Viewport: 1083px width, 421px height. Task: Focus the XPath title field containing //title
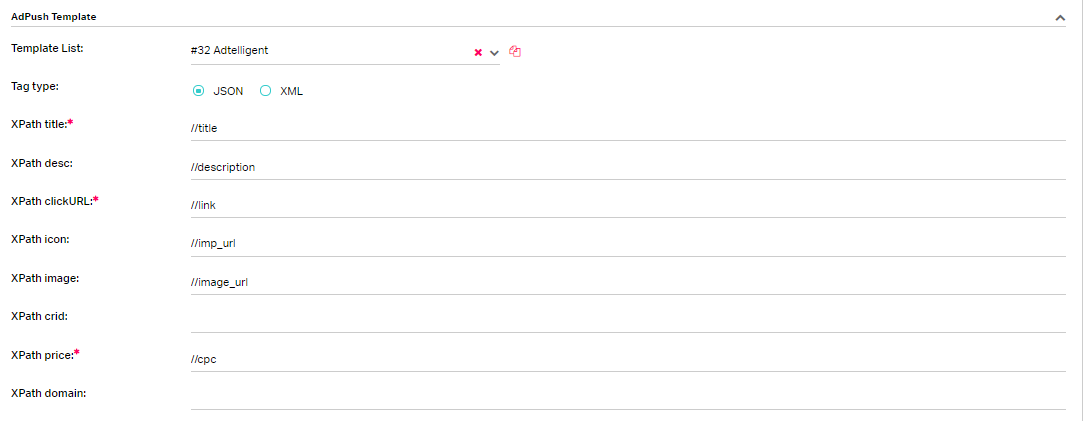click(629, 128)
